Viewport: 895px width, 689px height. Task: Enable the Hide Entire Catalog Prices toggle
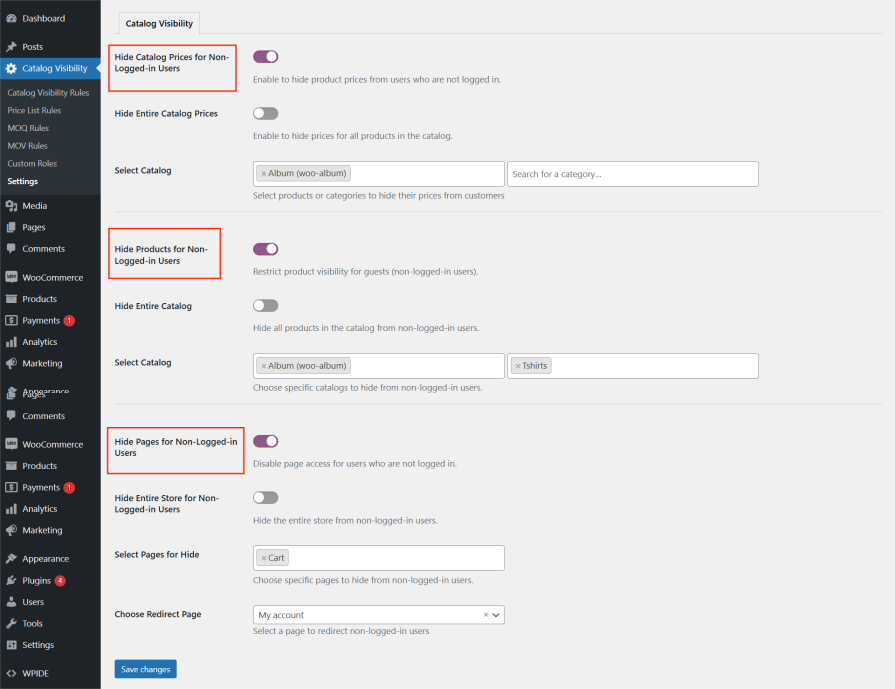265,114
